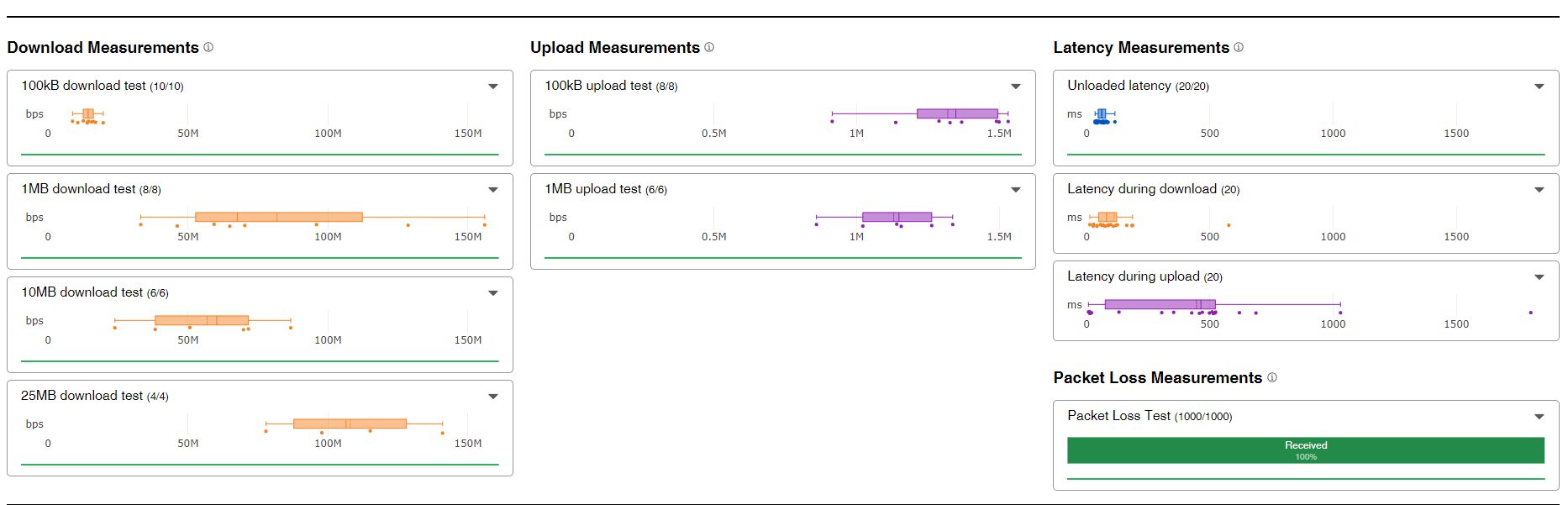Image resolution: width=1568 pixels, height=505 pixels.
Task: Click the Latency during upload box plot
Action: pos(1160,304)
